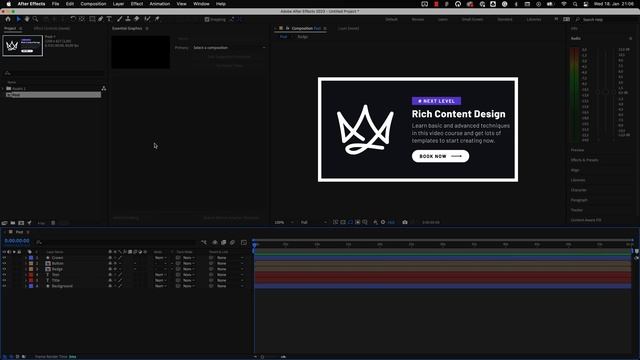Toggle visibility eye of Title layer
Screen dimensions: 640x360
click(4, 280)
